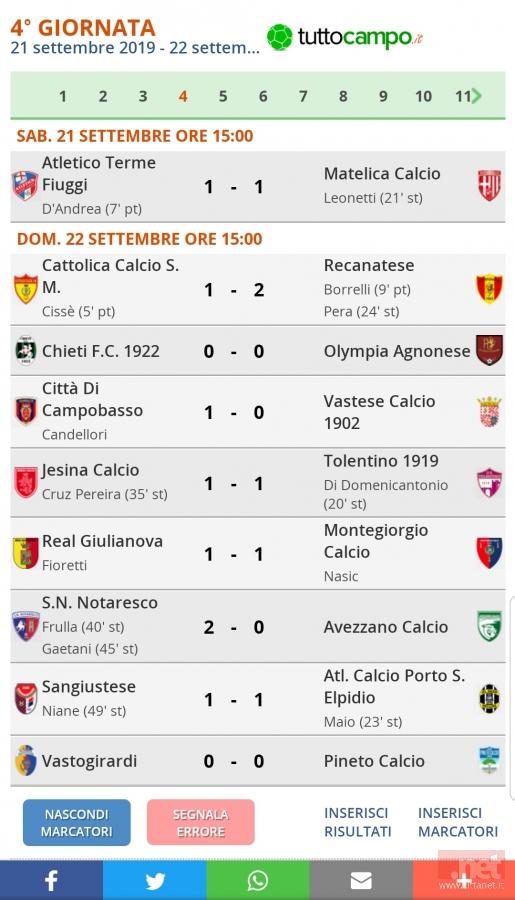Open the Avezzano Calcio team crest
515x900 pixels.
489,626
